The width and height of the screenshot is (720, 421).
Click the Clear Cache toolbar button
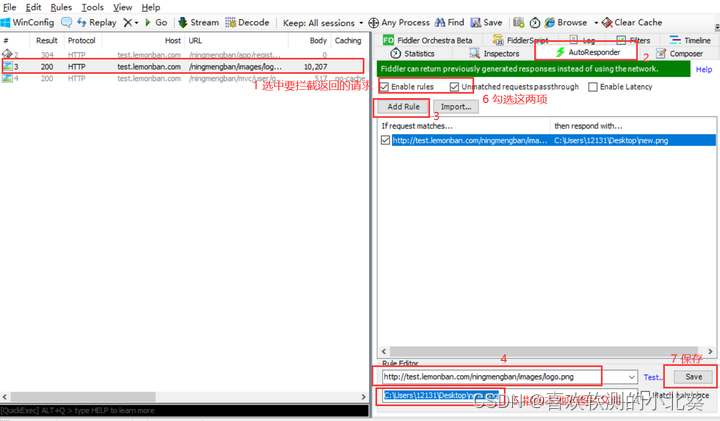[632, 22]
